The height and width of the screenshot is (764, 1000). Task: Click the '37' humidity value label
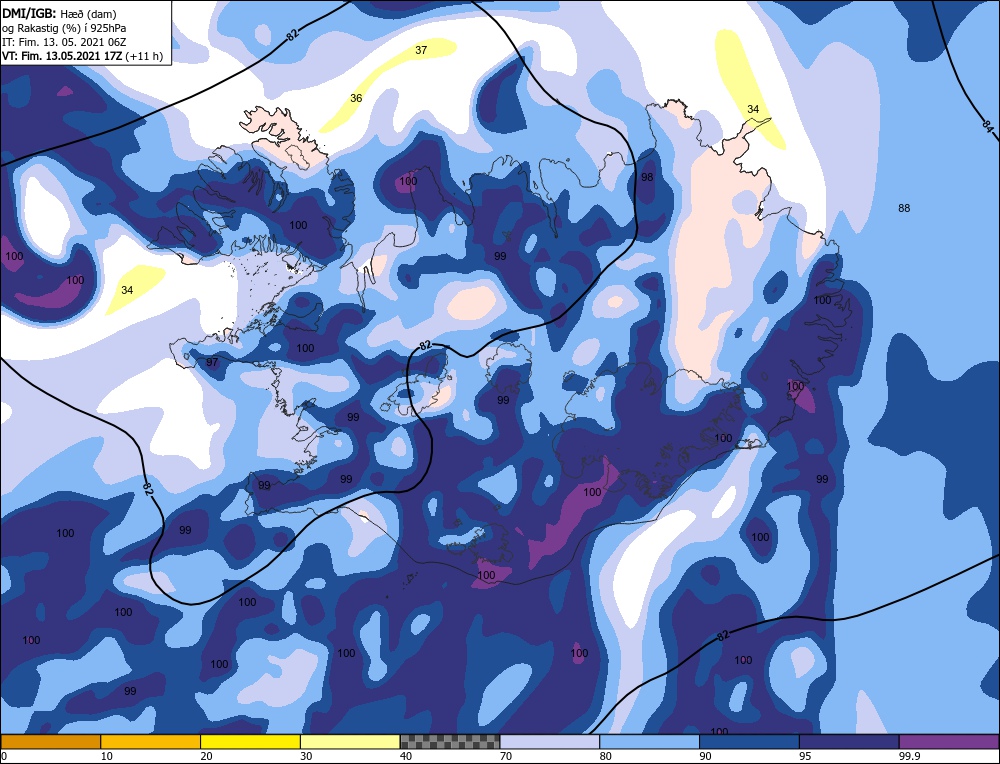[421, 50]
